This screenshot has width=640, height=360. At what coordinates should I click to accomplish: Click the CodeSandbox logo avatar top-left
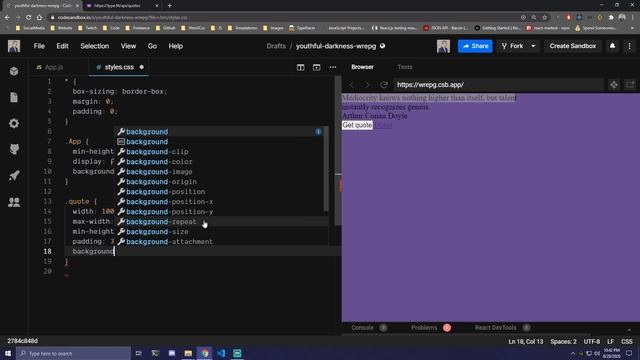point(14,46)
